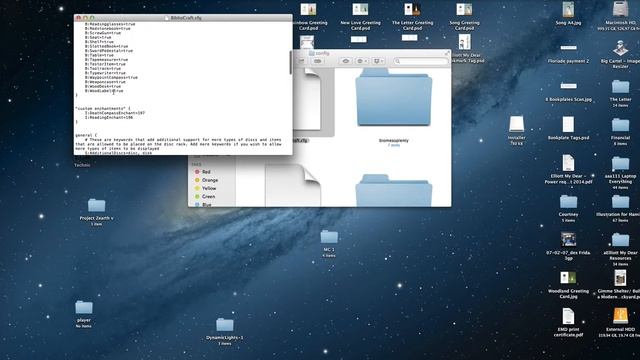This screenshot has width=640, height=360.
Task: Open the Installer disk icon
Action: (x=516, y=124)
